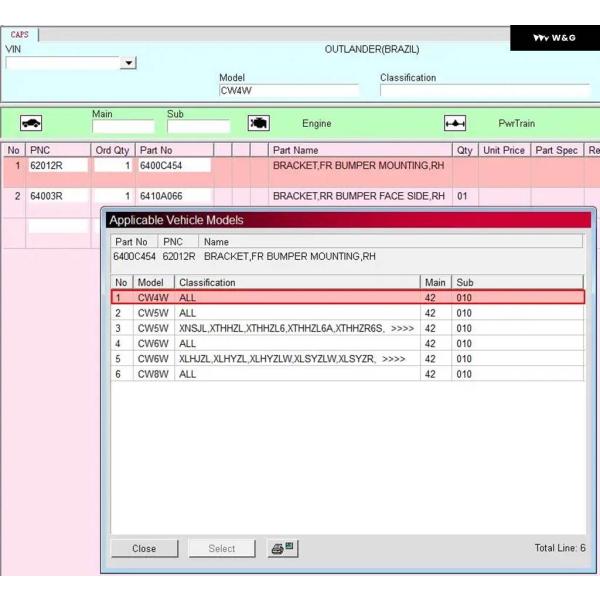The image size is (600, 600).
Task: Switch to the CAPS tab
Action: click(x=20, y=34)
